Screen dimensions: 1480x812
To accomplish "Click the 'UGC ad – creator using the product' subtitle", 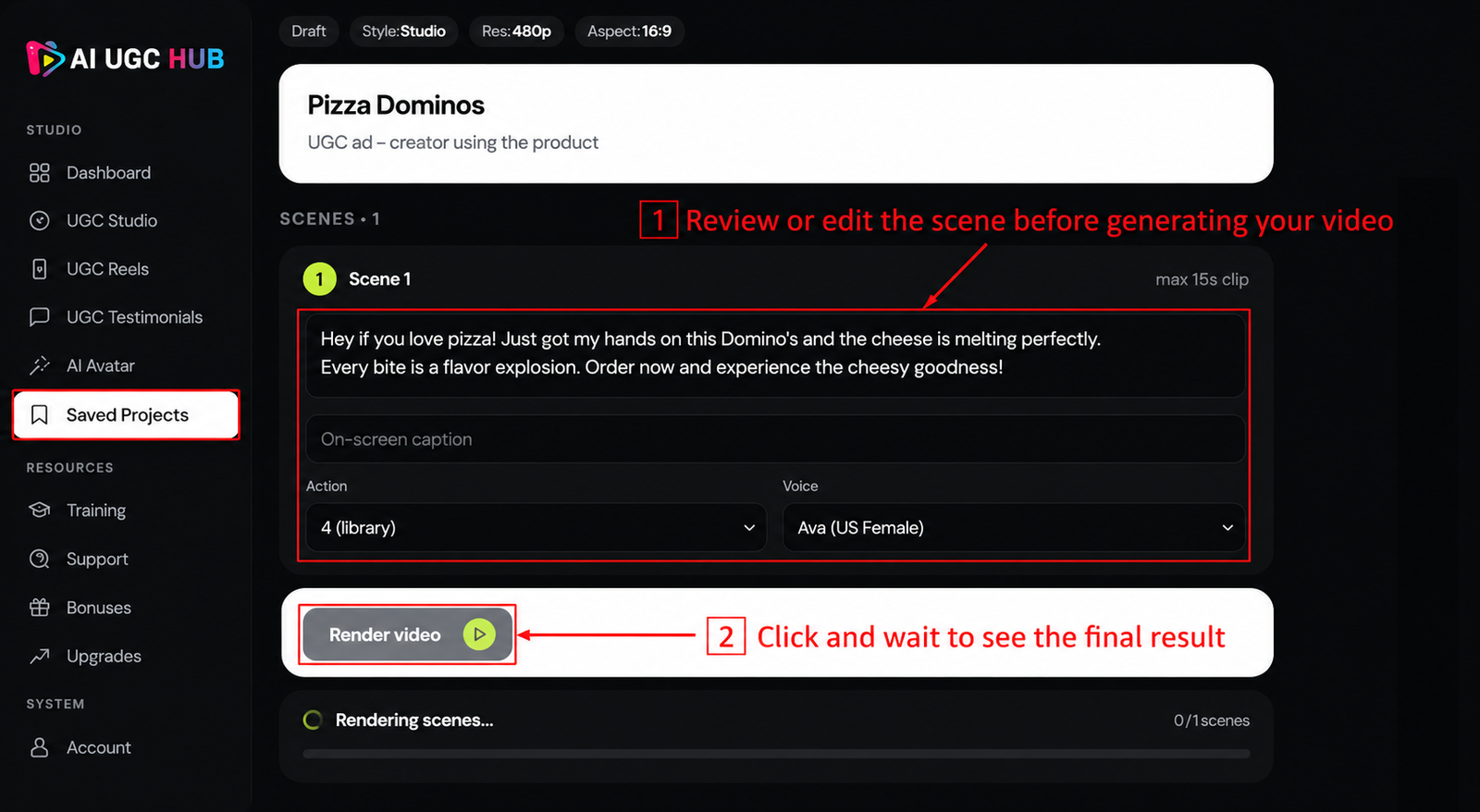I will point(453,142).
